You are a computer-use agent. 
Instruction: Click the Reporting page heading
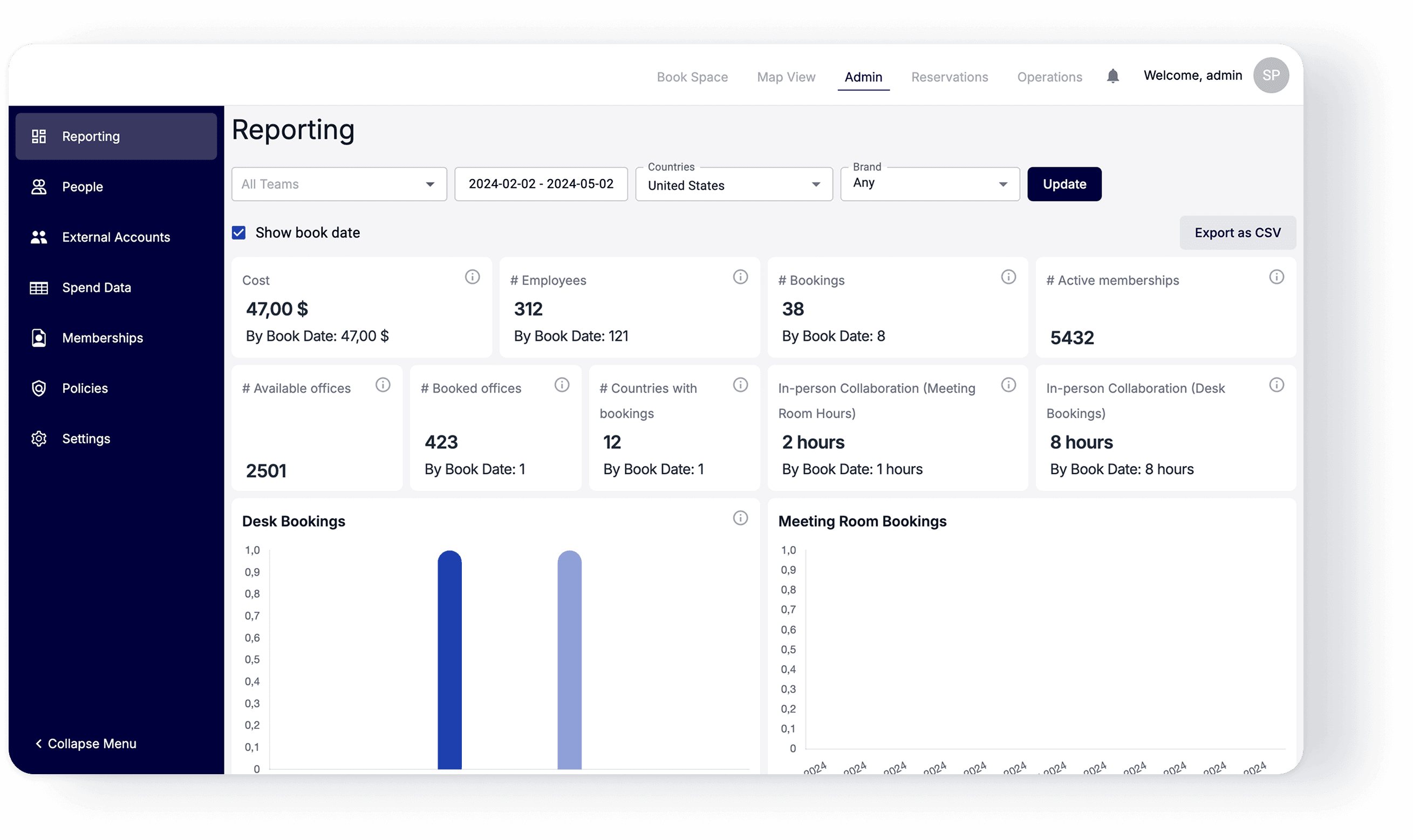[293, 129]
